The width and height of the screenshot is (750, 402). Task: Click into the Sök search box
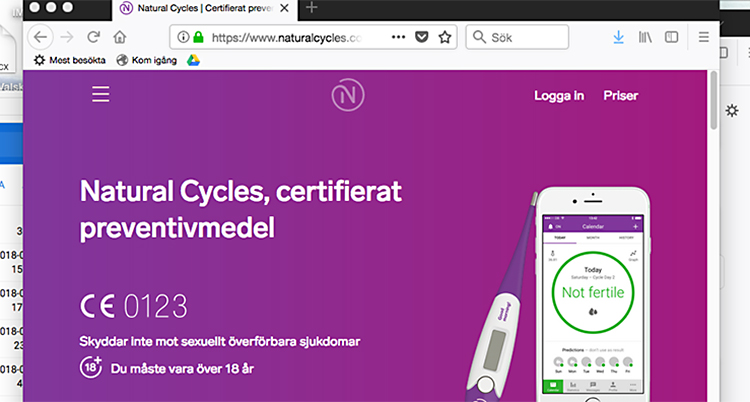tap(517, 37)
